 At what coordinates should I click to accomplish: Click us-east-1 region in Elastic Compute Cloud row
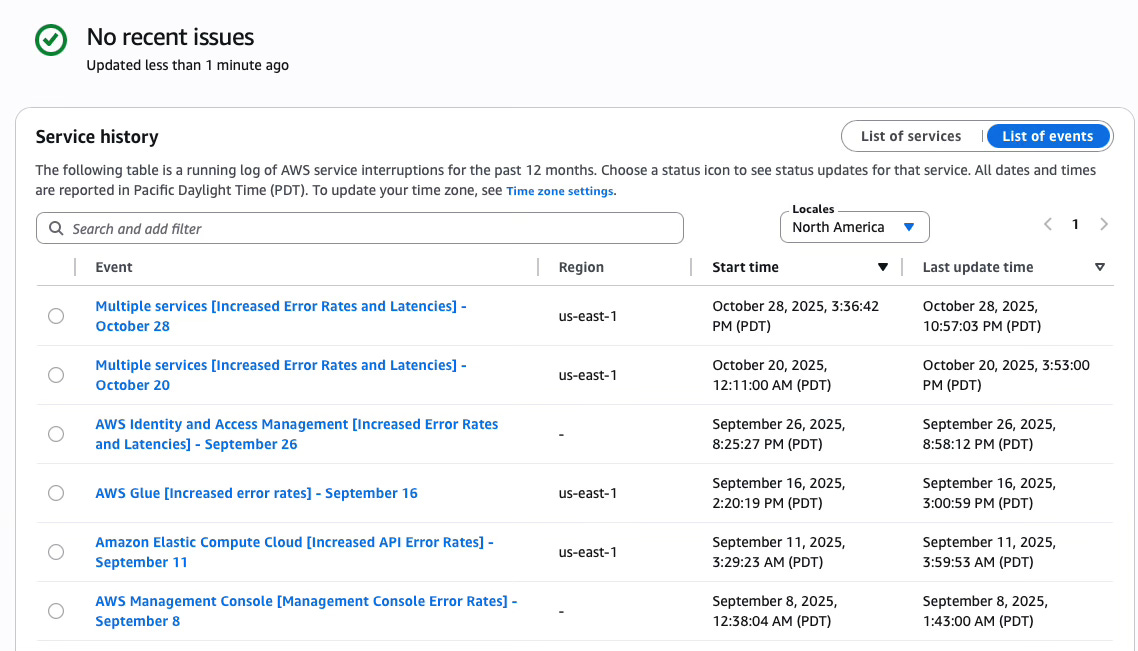[588, 552]
